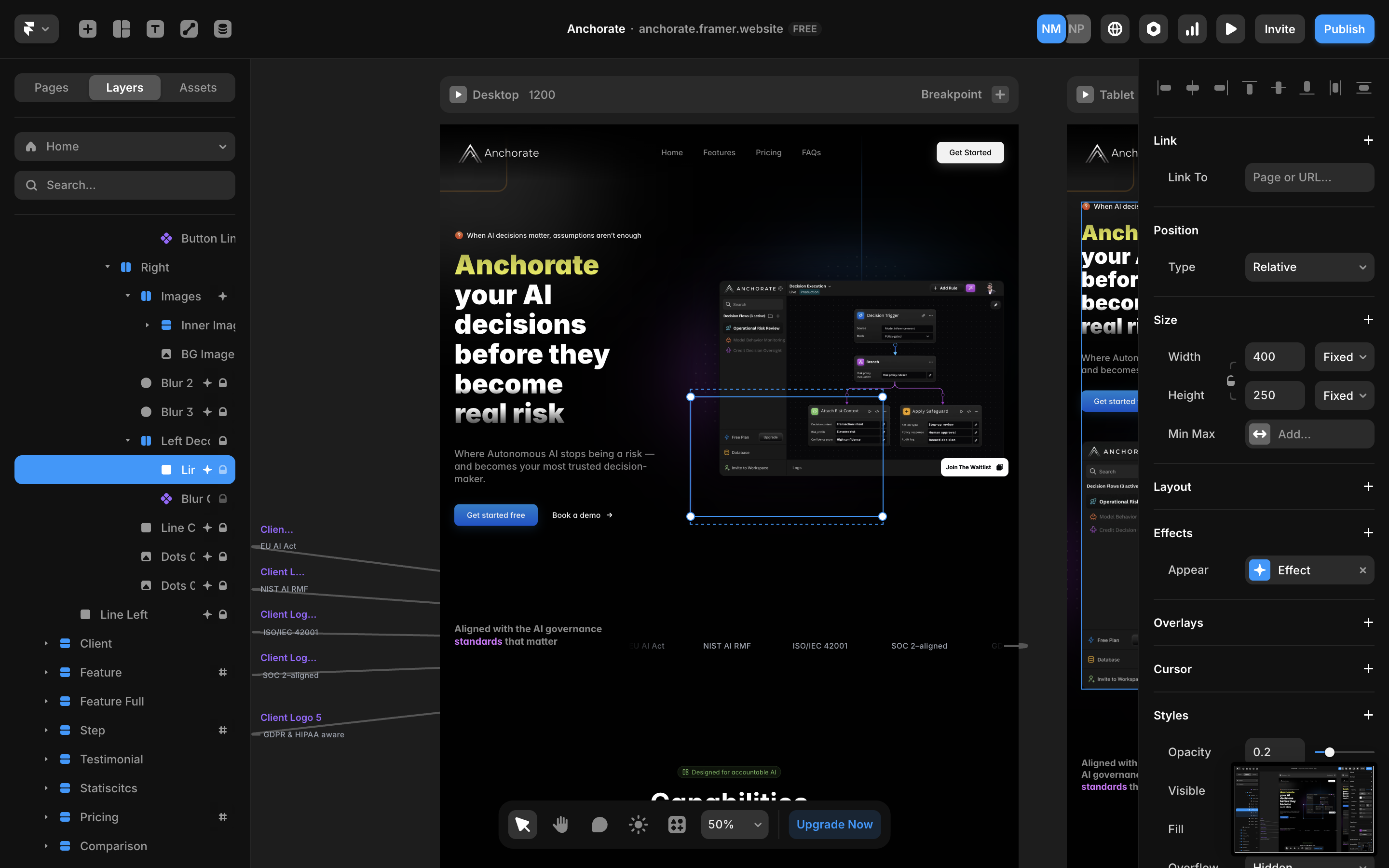
Task: Open the Position Type Relative dropdown
Action: [x=1308, y=267]
